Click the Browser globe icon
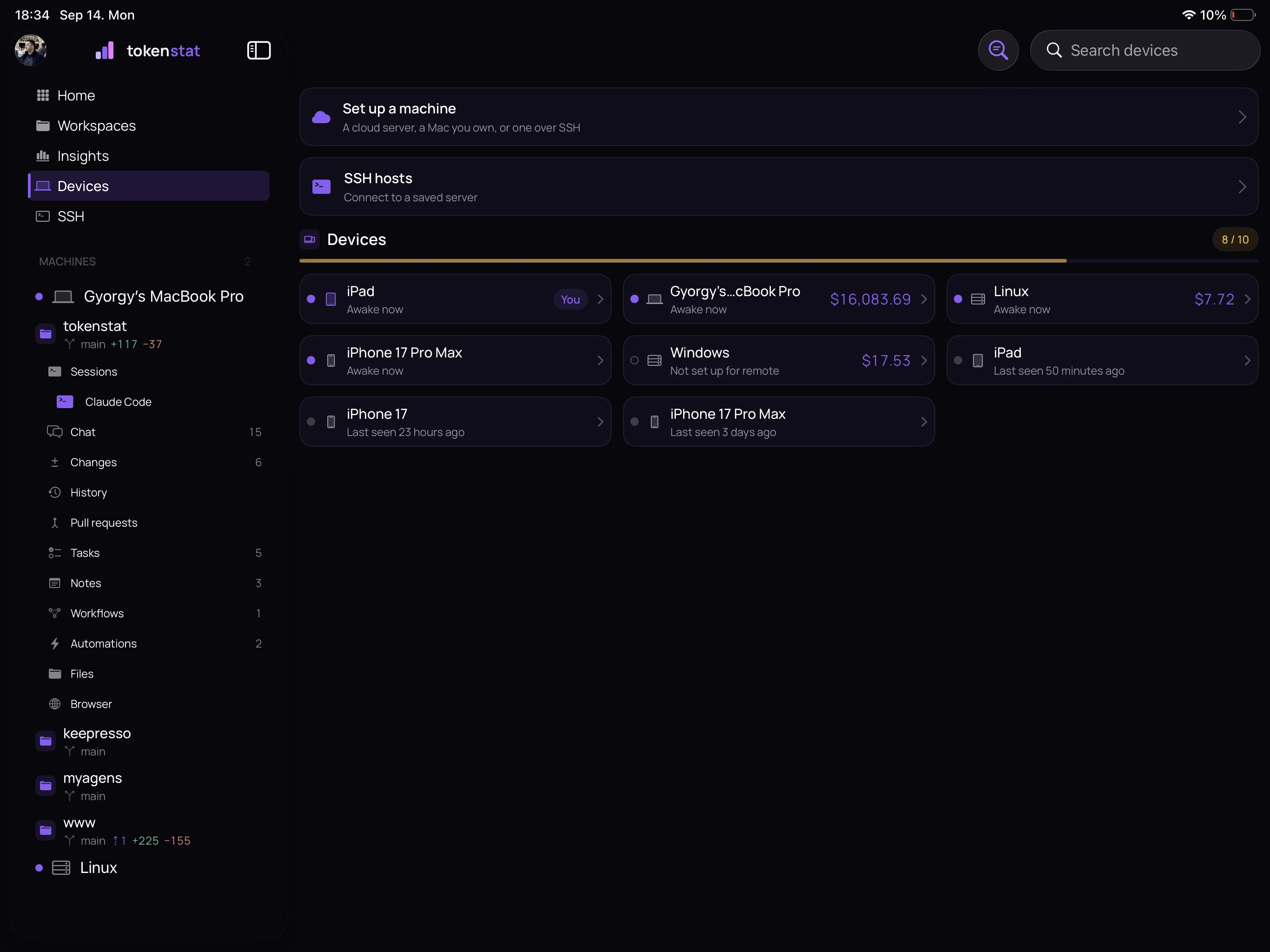Viewport: 1270px width, 952px height. (54, 704)
